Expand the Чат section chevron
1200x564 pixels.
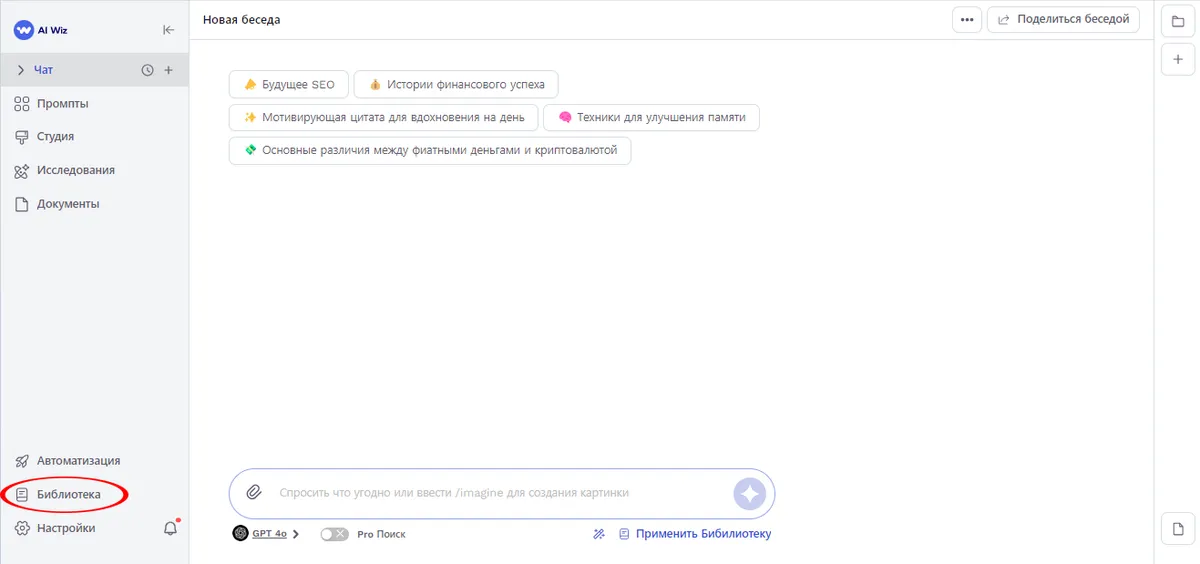[x=20, y=70]
